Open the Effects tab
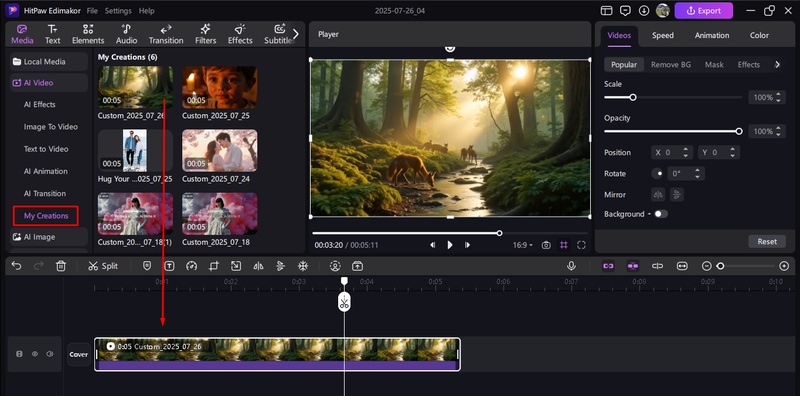The height and width of the screenshot is (396, 800). click(240, 34)
